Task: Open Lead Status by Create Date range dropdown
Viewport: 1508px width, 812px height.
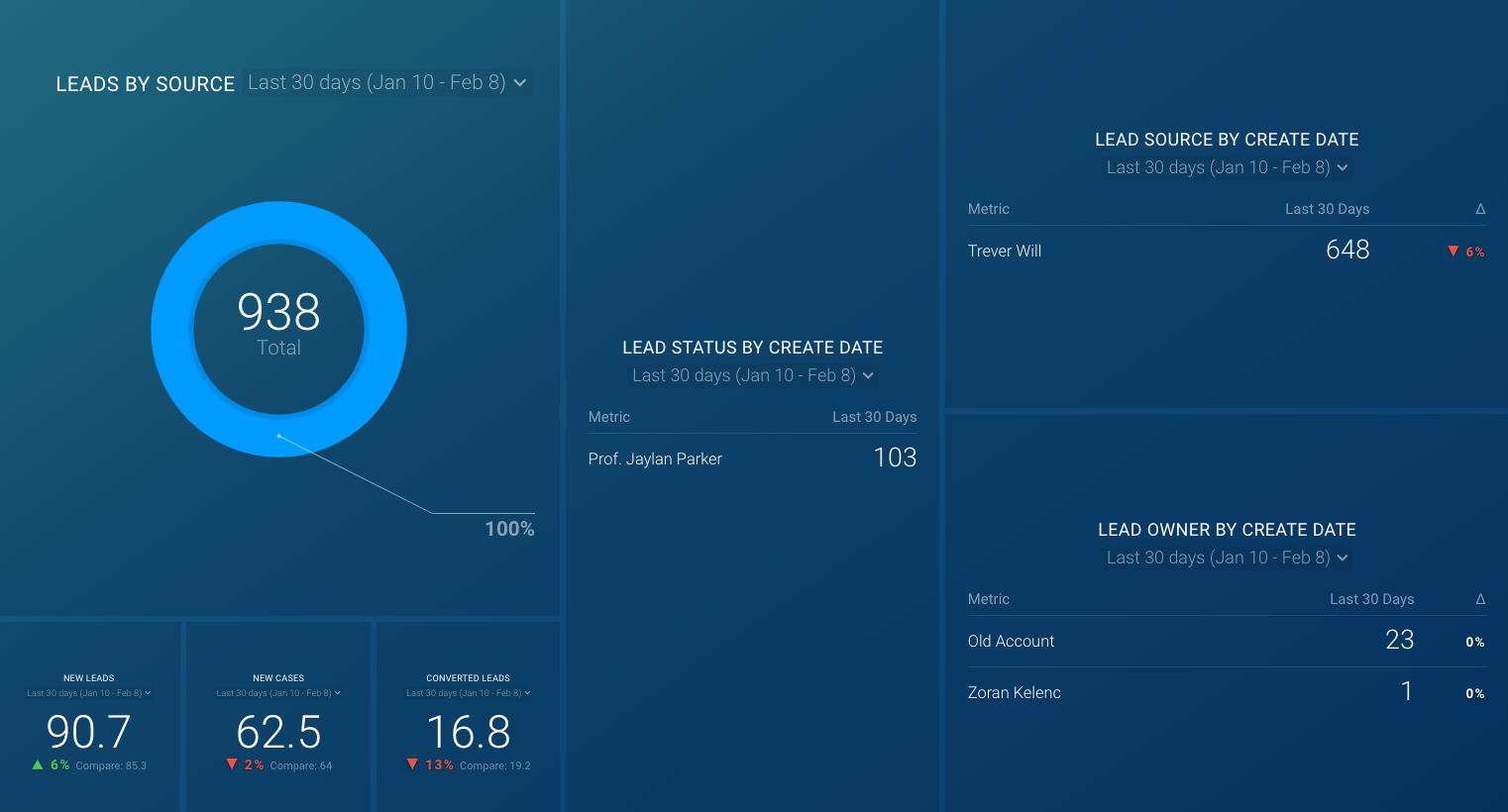Action: click(x=753, y=376)
